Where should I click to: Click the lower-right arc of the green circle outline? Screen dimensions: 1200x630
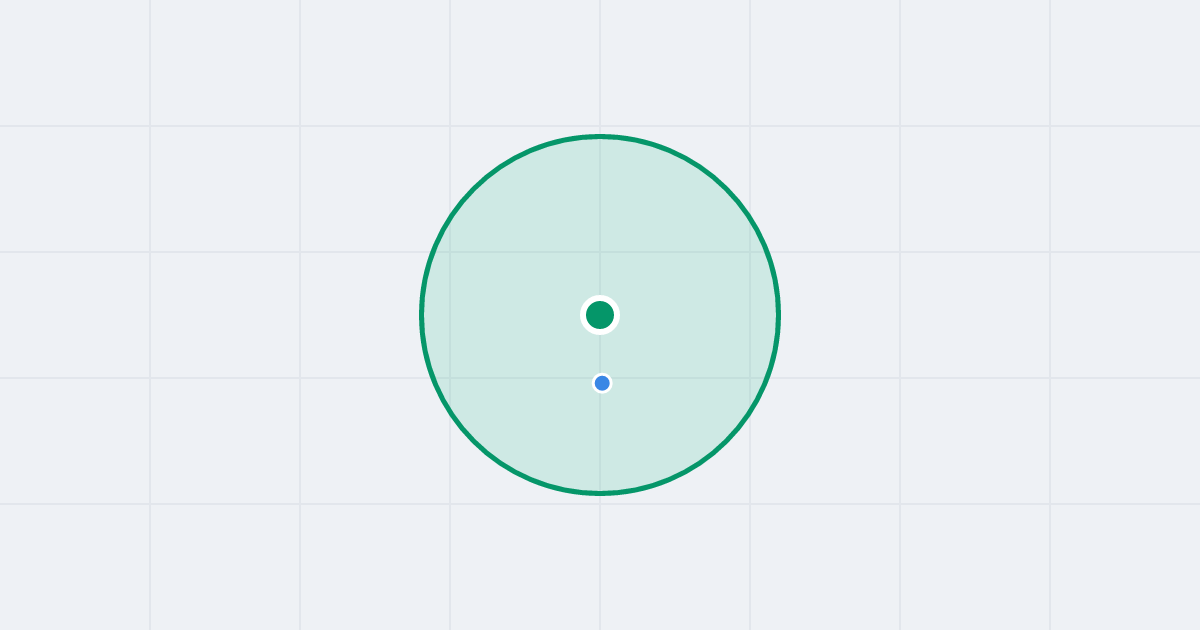(x=726, y=441)
